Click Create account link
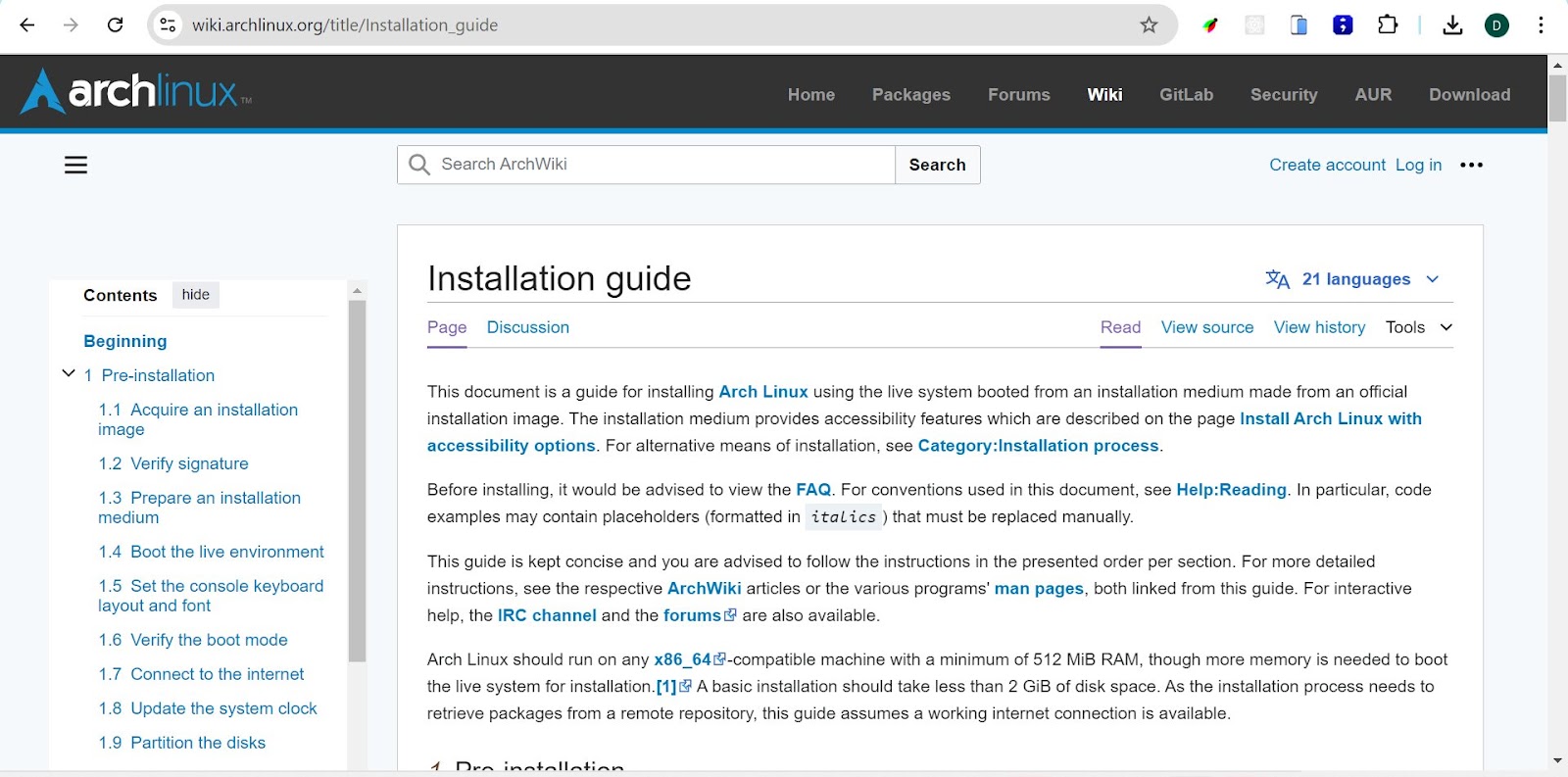This screenshot has height=777, width=1568. click(x=1327, y=165)
